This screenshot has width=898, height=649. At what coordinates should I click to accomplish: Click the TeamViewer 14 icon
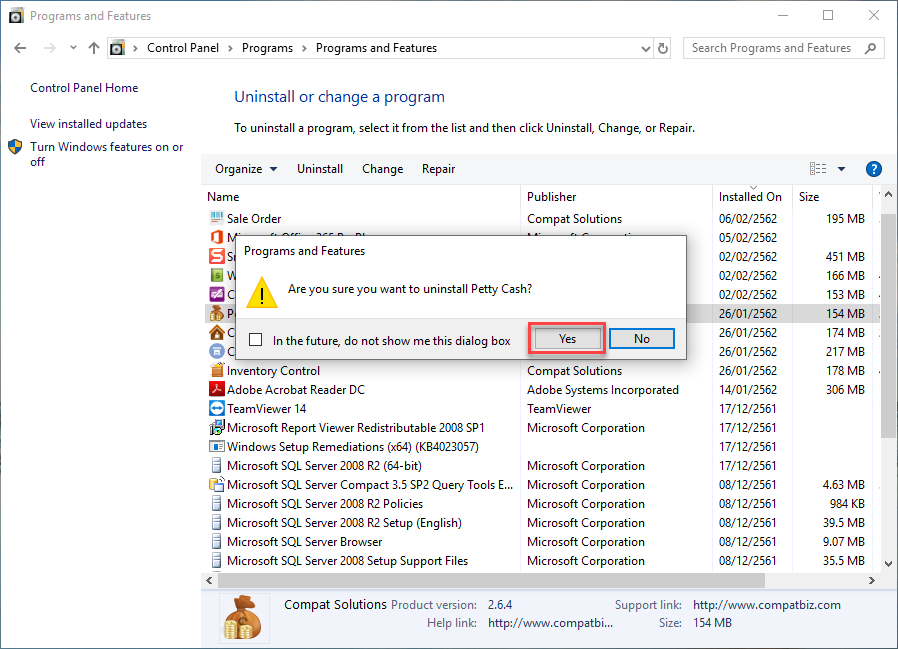point(216,408)
